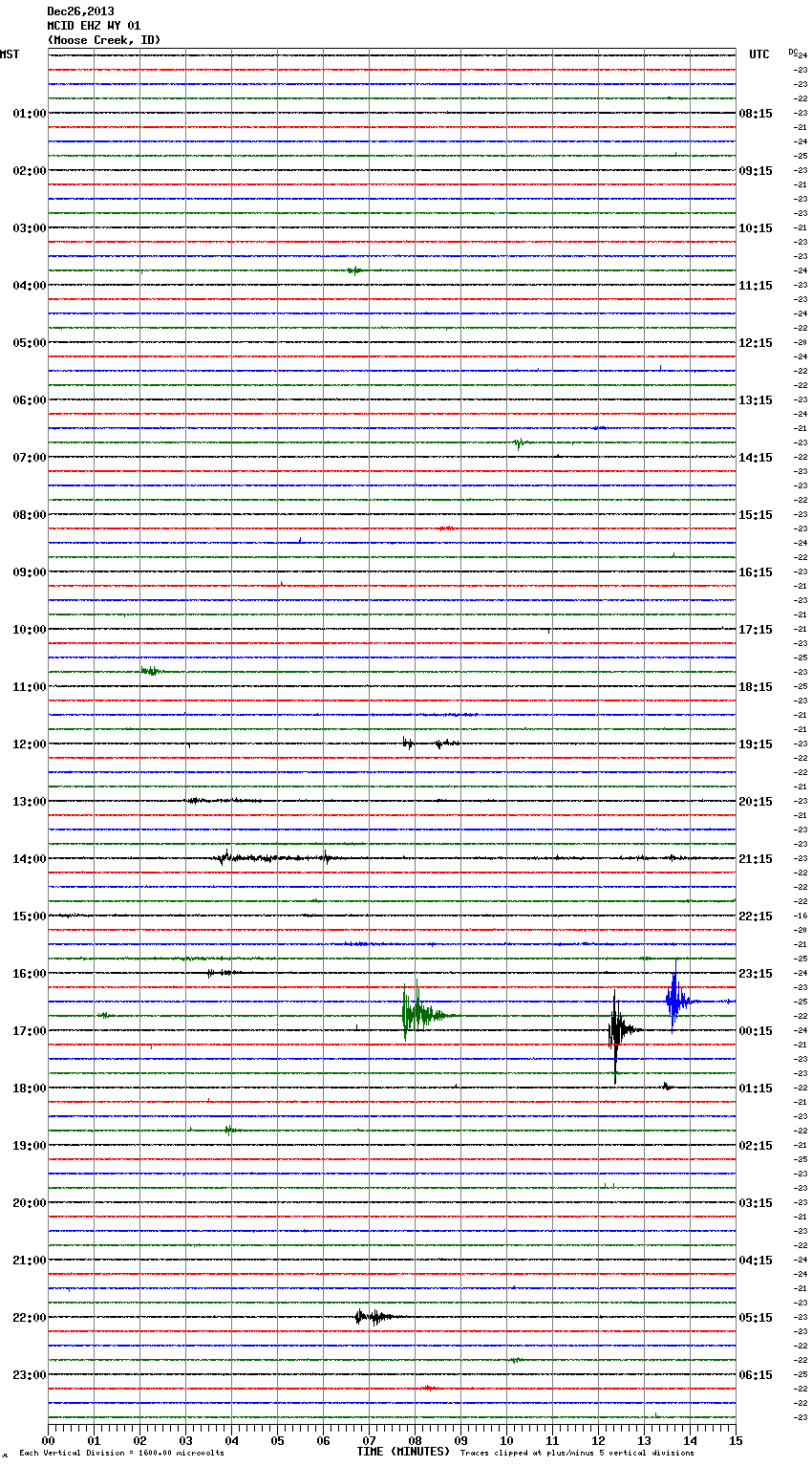Click the 12:15 UTC time label
812x1466 pixels.
(756, 343)
